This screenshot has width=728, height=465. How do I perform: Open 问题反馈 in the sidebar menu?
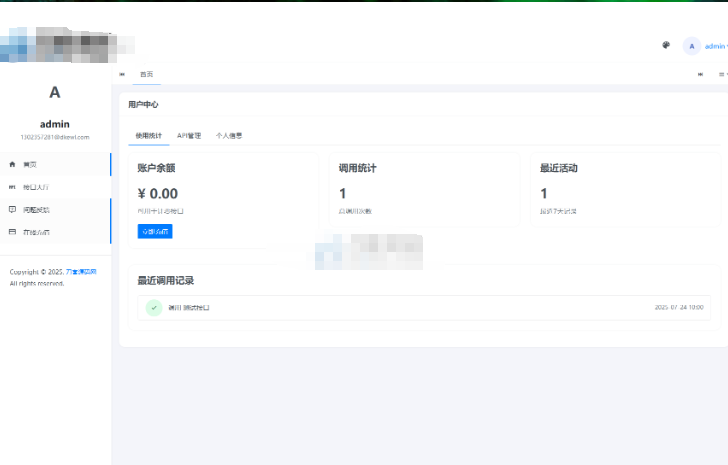[55, 210]
